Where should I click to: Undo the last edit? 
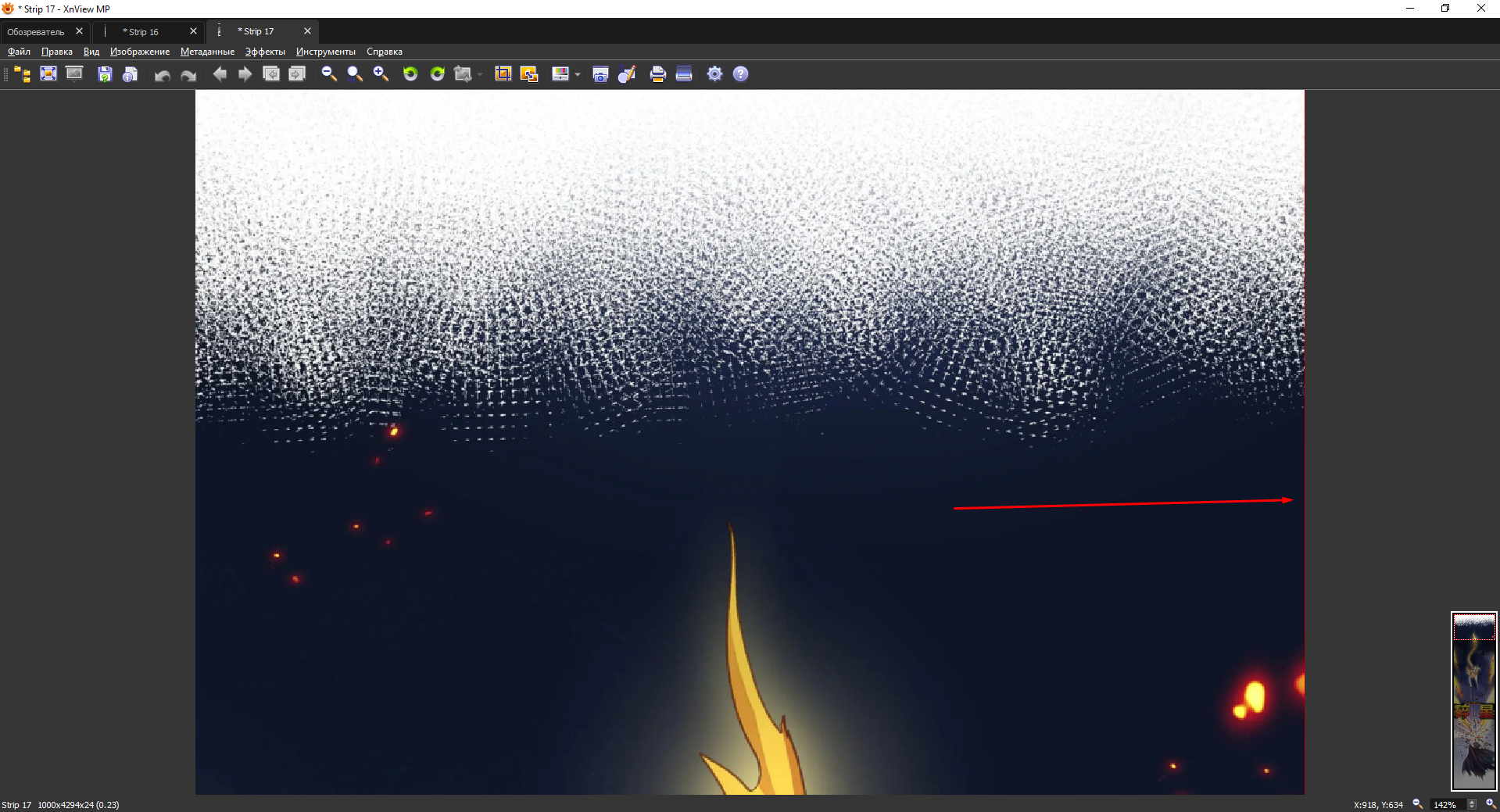tap(163, 75)
